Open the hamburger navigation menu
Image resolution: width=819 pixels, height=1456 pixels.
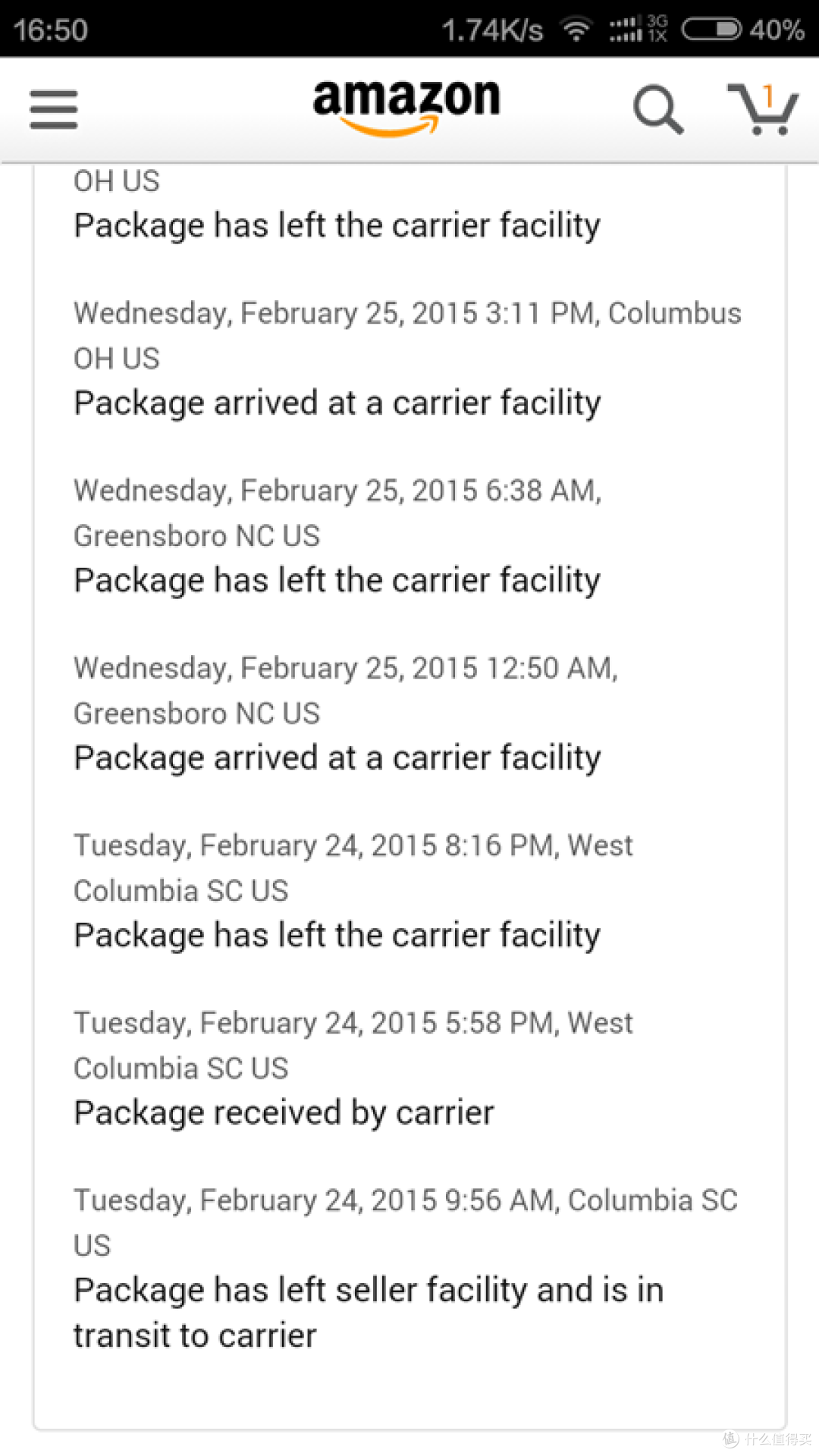tap(54, 110)
